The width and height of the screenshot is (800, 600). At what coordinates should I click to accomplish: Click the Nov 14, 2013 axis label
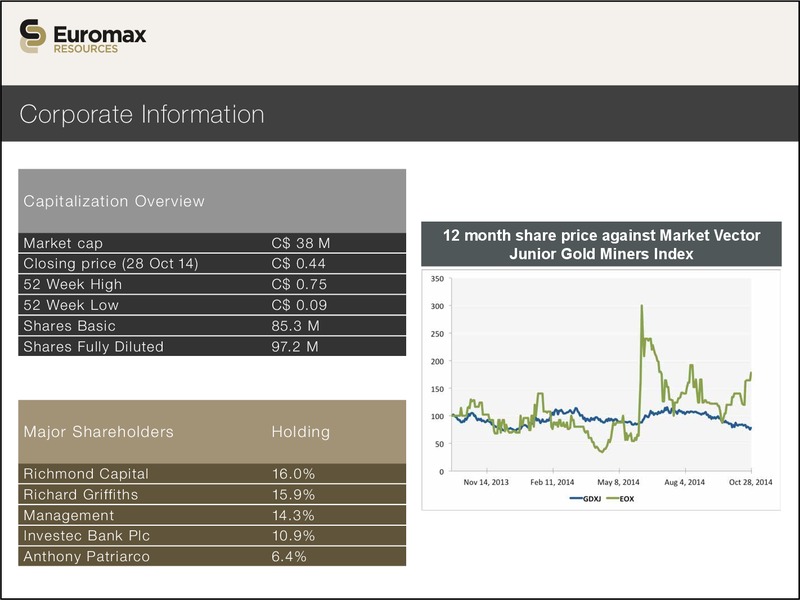pos(486,482)
